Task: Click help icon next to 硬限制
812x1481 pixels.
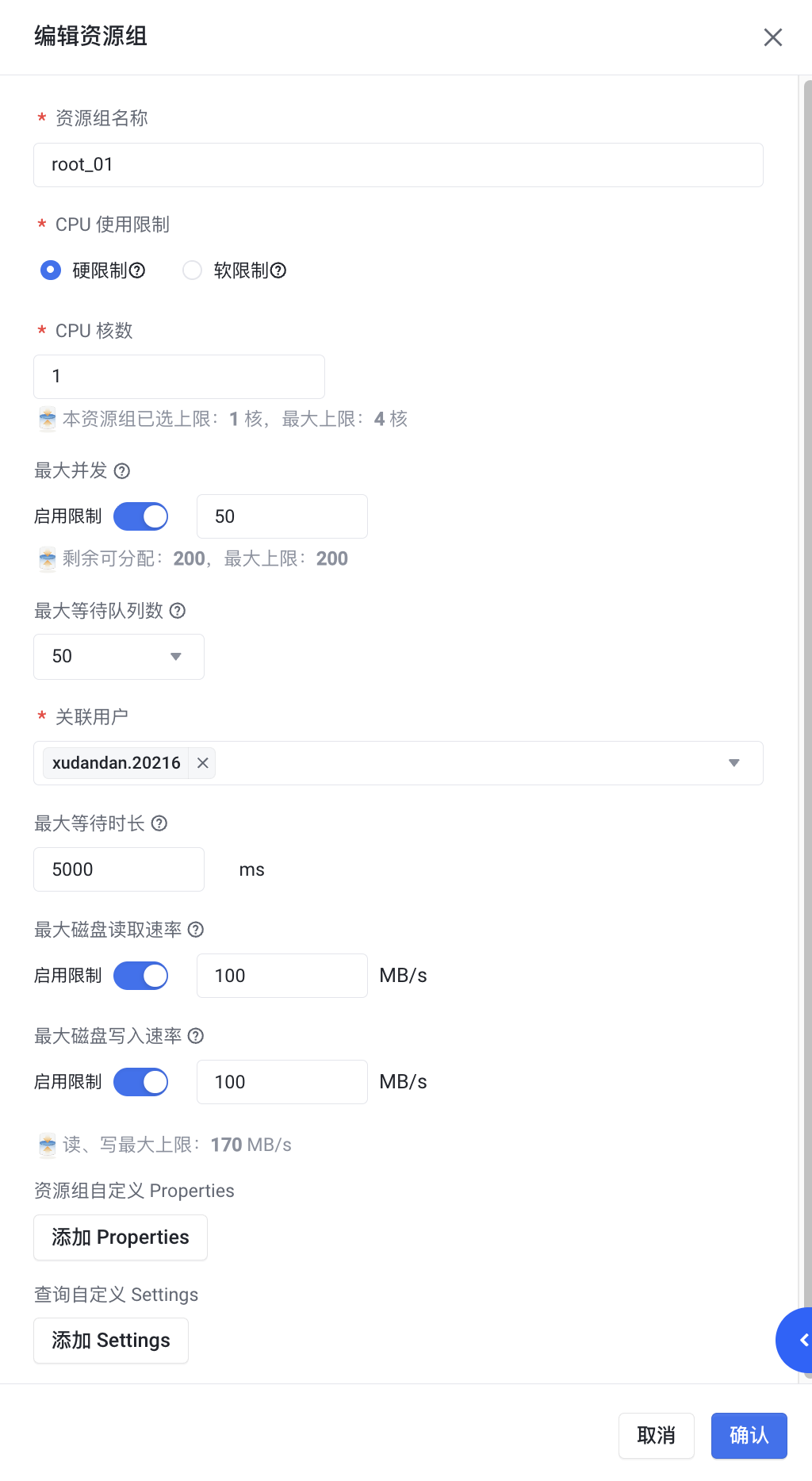Action: click(x=137, y=270)
